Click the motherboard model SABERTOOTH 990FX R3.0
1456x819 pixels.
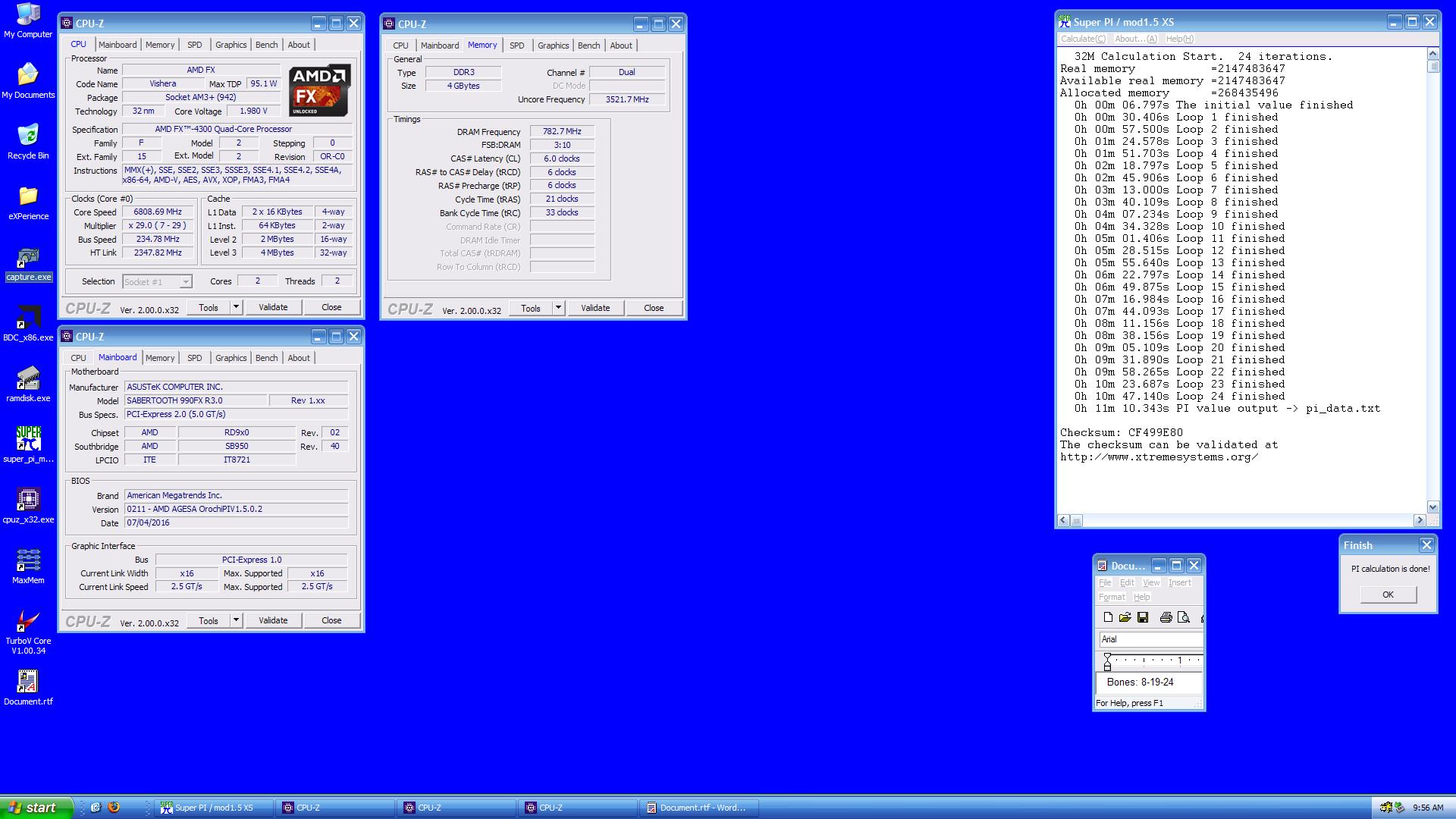195,400
